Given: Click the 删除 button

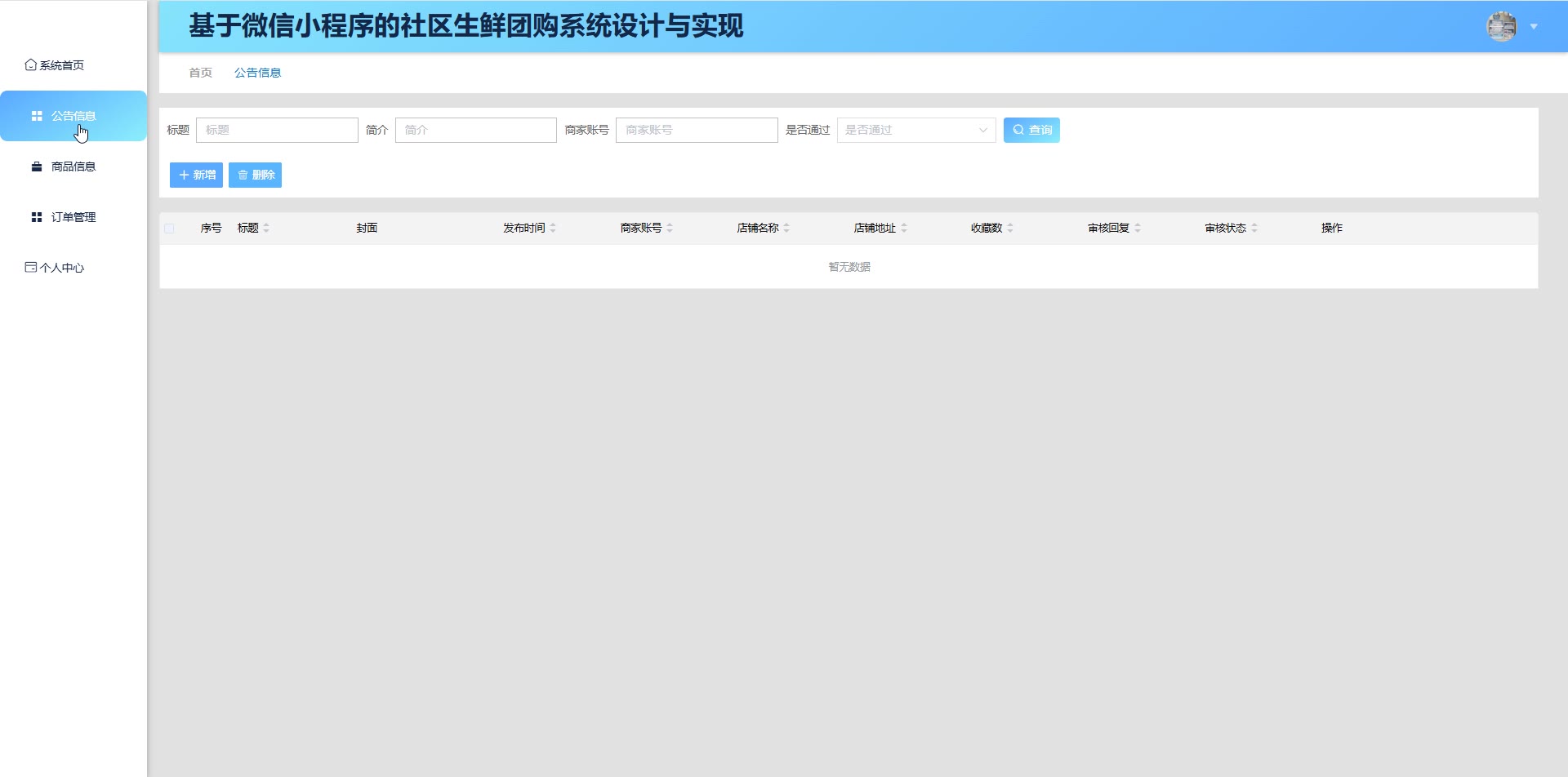Looking at the screenshot, I should (x=255, y=175).
